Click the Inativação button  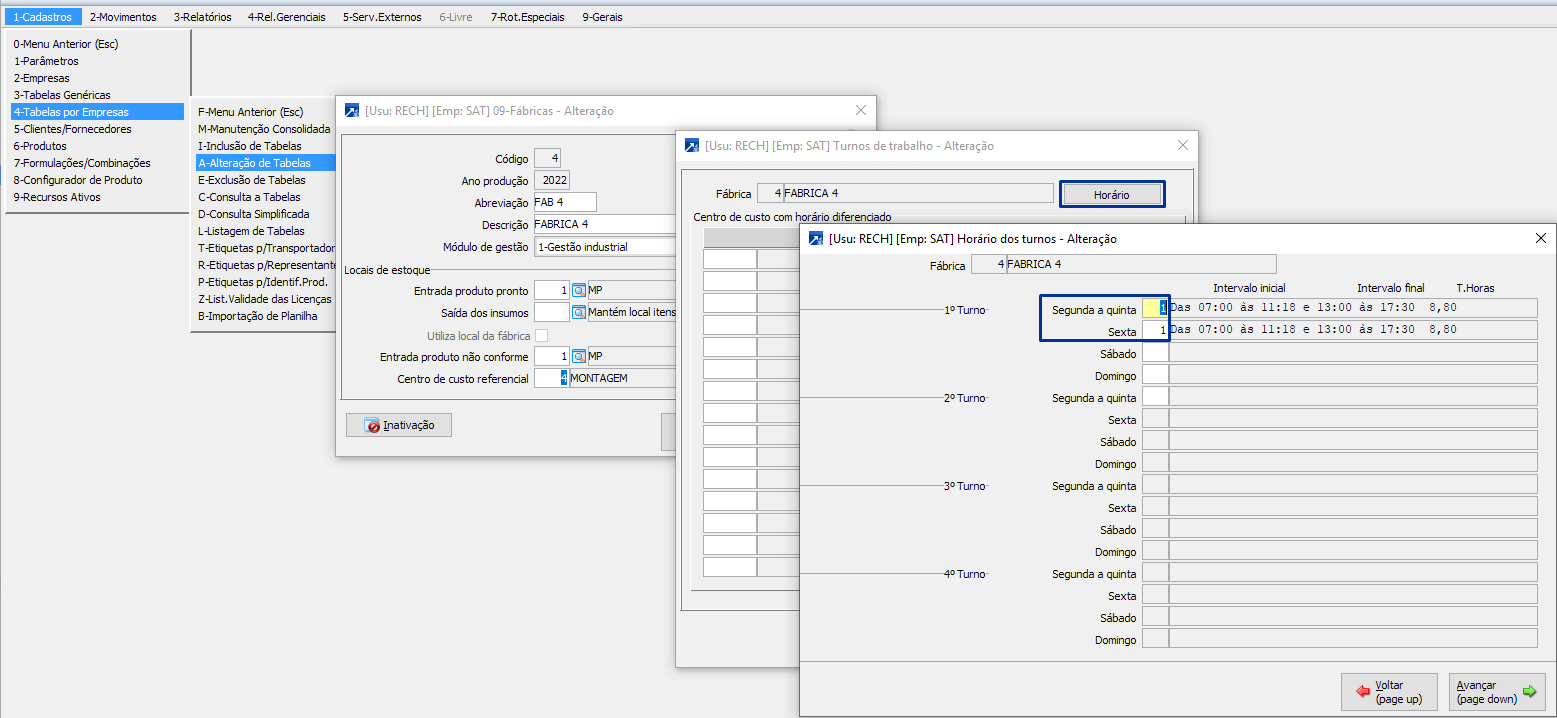(398, 425)
